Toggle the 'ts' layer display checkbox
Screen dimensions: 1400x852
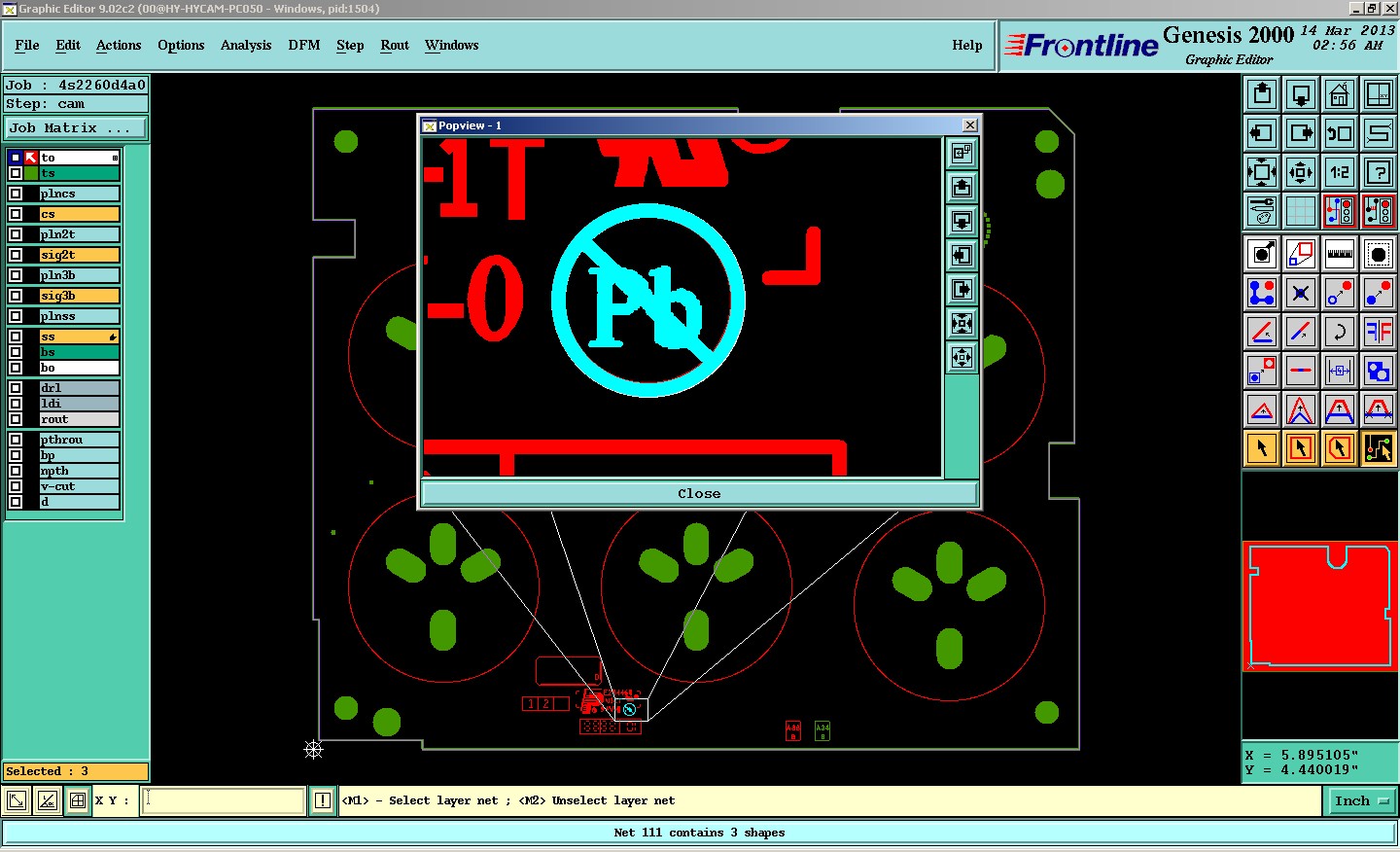point(16,173)
